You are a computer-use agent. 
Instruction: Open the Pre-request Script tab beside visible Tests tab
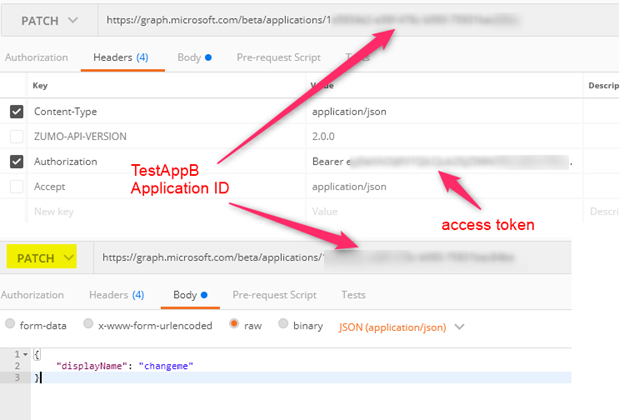(274, 295)
